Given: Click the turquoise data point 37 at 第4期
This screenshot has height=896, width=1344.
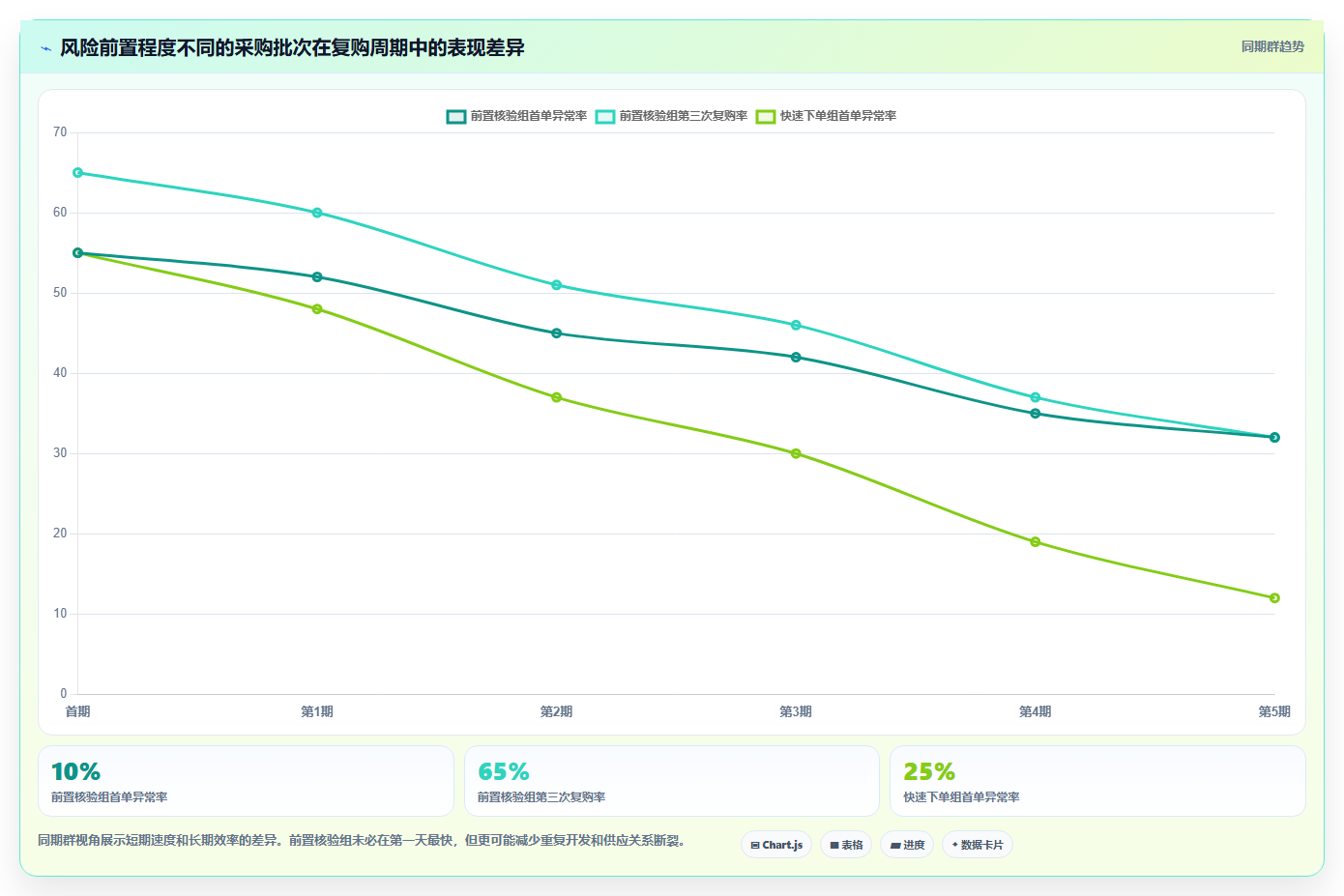Looking at the screenshot, I should click(1036, 397).
